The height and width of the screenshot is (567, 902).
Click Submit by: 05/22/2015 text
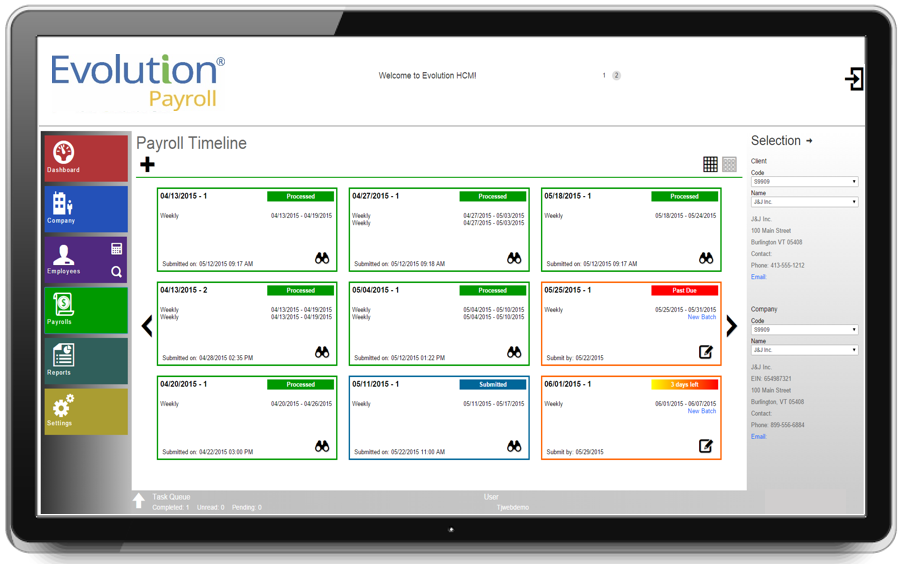pyautogui.click(x=575, y=358)
